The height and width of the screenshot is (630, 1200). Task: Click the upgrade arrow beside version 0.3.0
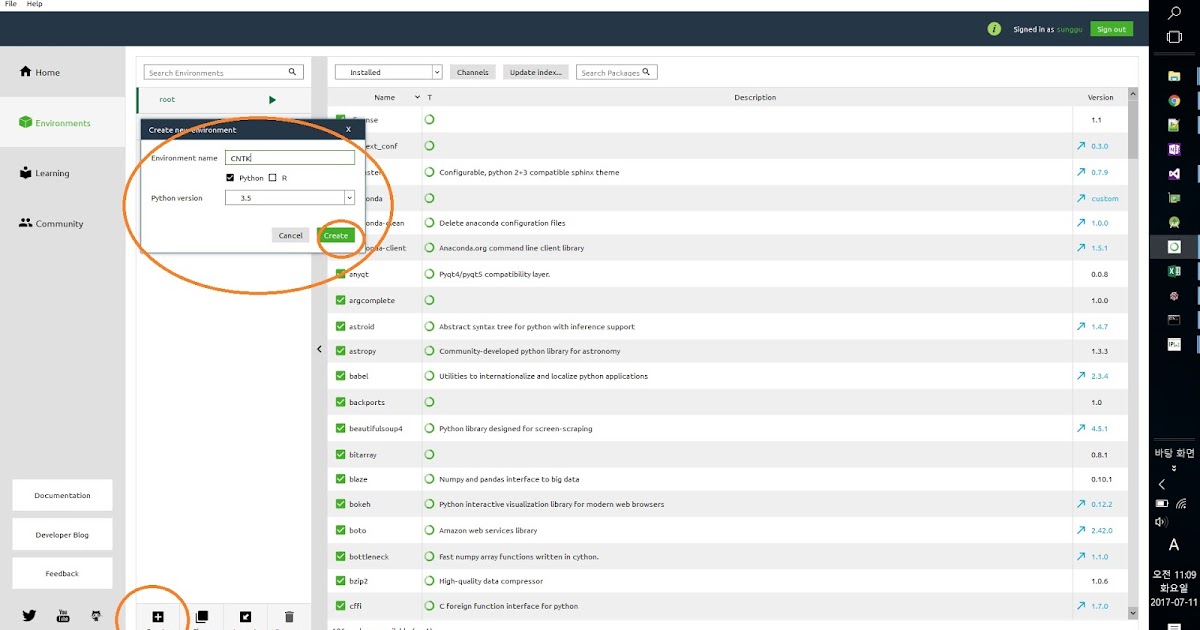1081,146
